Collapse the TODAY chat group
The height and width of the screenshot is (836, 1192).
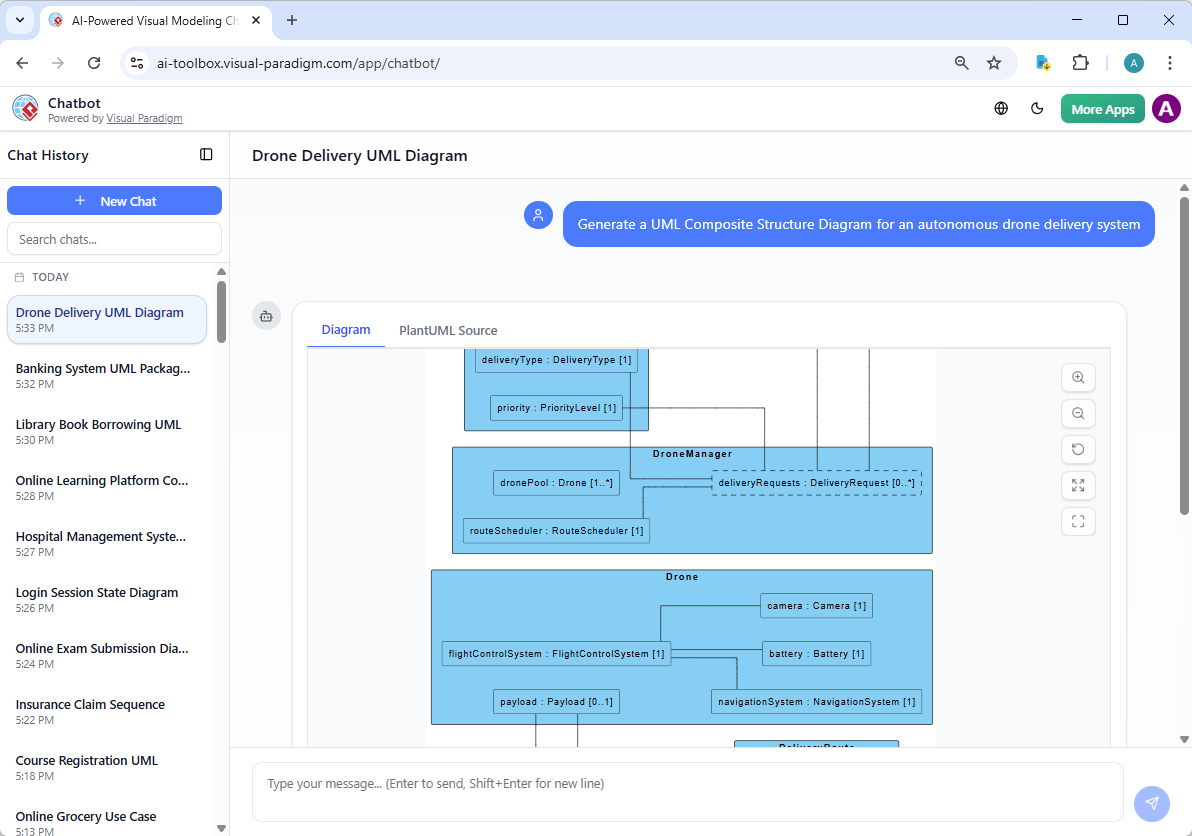click(x=41, y=277)
